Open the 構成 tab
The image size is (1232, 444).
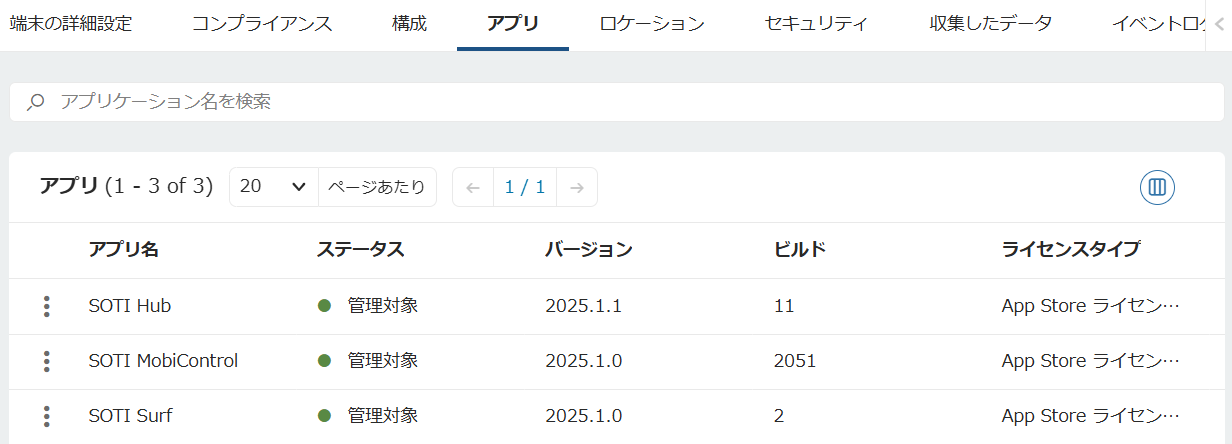pos(410,24)
